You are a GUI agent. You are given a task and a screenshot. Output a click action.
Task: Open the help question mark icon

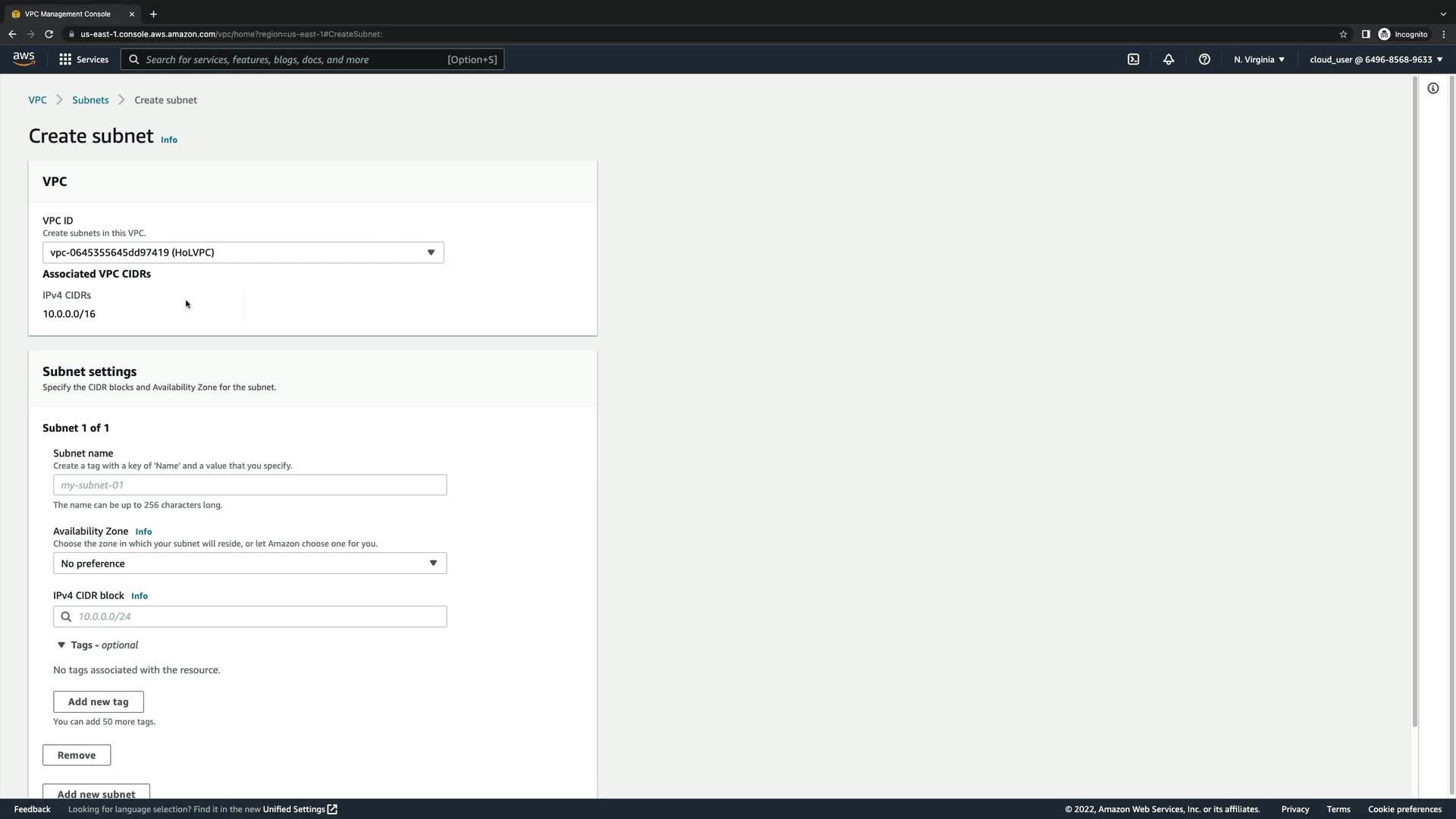coord(1204,59)
